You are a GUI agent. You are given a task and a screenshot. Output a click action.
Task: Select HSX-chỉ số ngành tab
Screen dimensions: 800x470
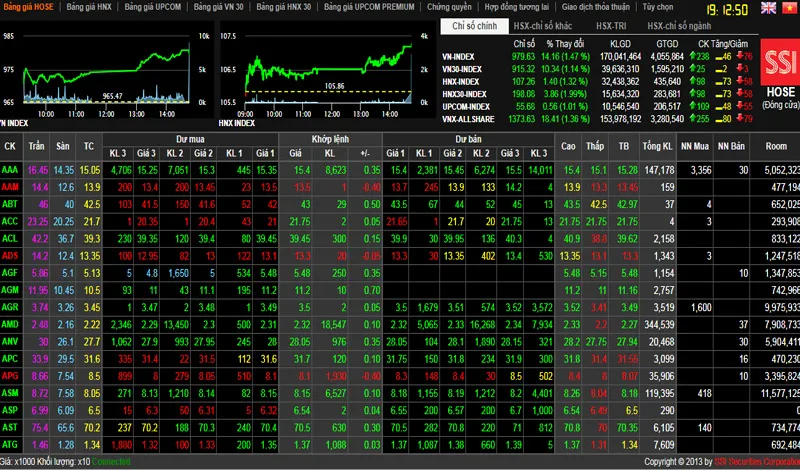[x=679, y=26]
